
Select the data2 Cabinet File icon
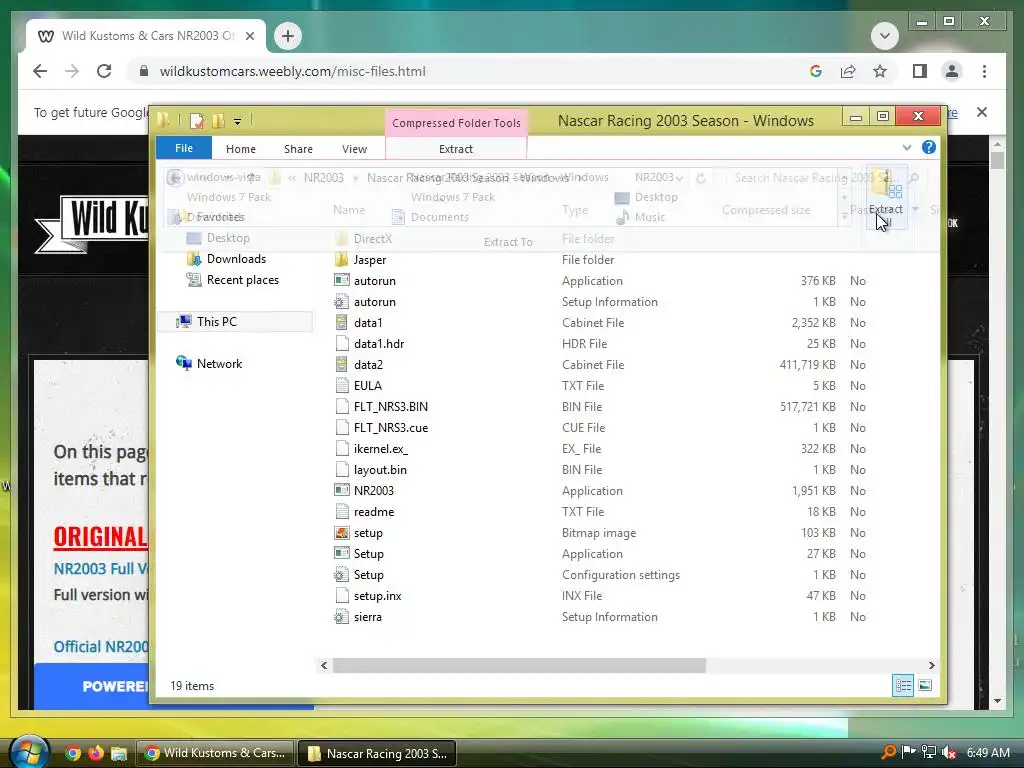click(x=342, y=364)
